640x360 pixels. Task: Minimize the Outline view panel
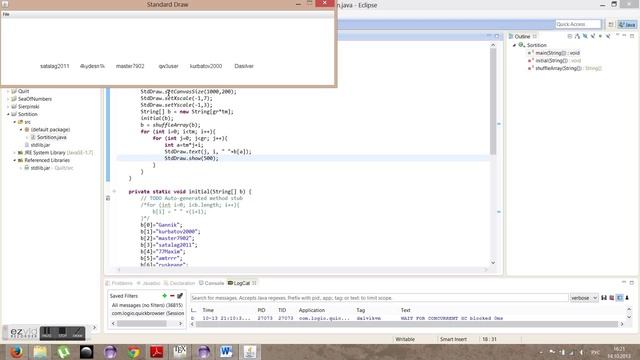(624, 36)
